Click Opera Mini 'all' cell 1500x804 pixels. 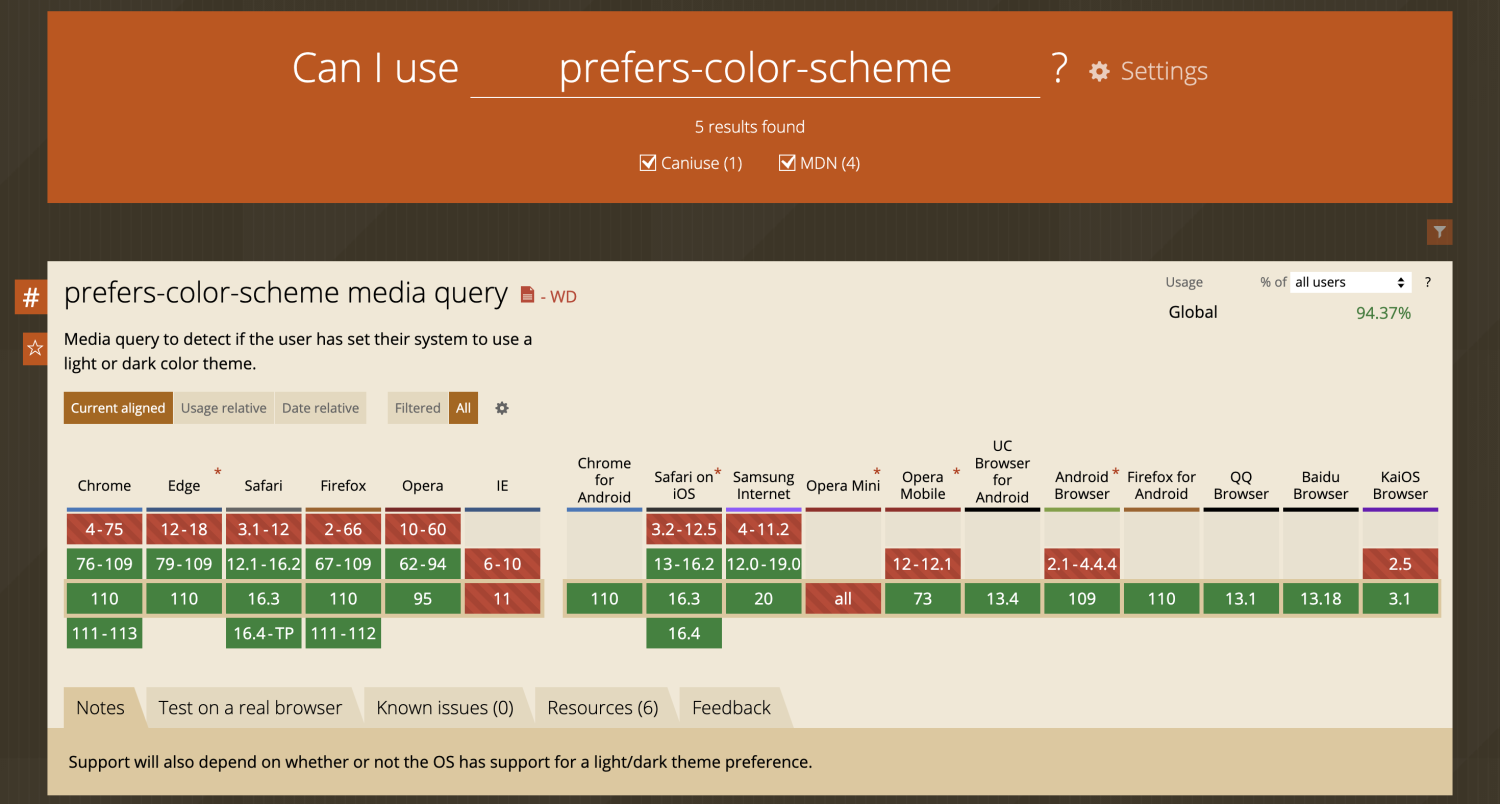pyautogui.click(x=843, y=599)
